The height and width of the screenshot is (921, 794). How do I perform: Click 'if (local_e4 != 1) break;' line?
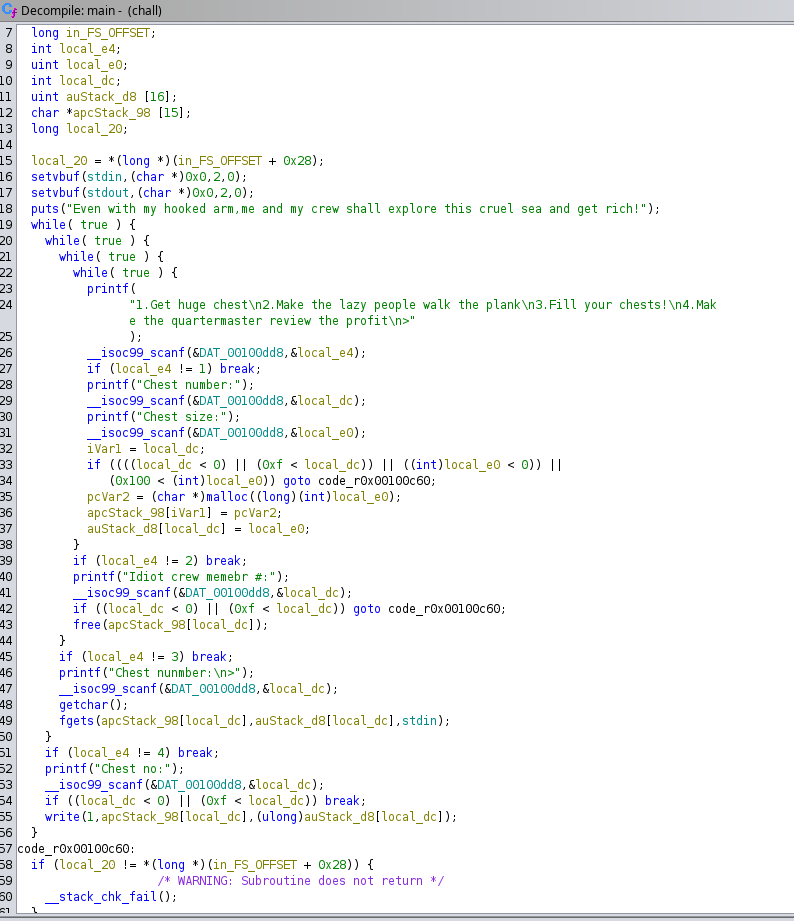coord(174,369)
